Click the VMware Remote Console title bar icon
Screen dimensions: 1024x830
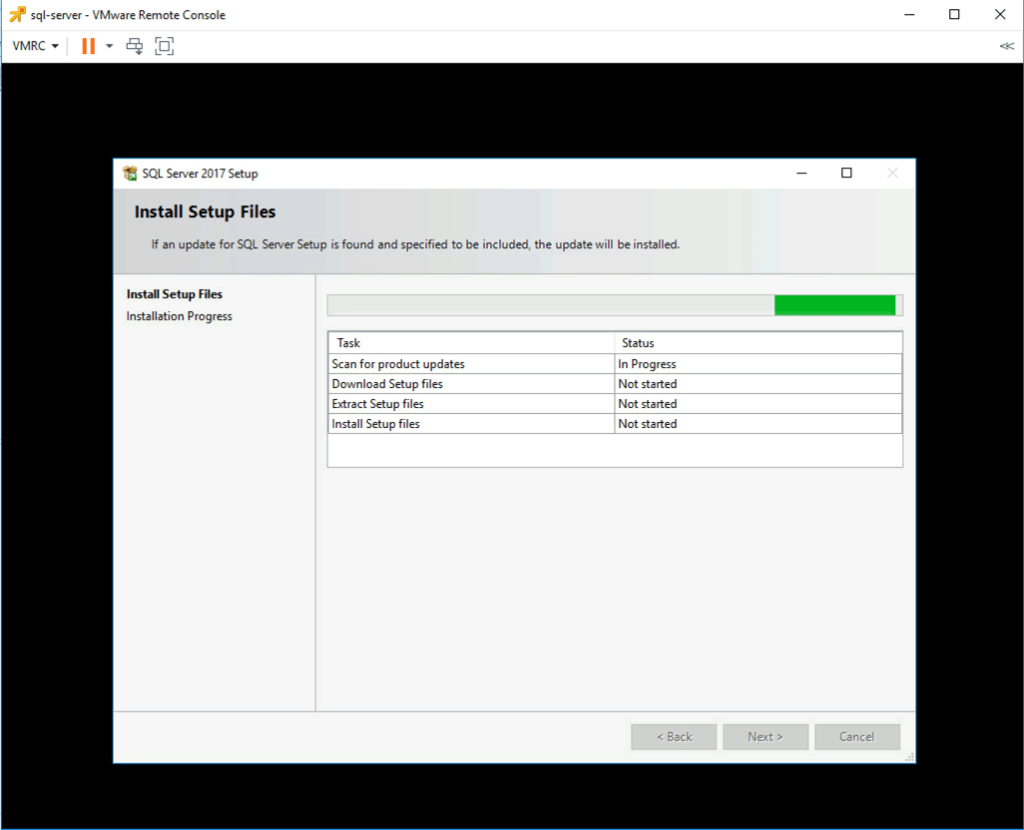click(x=17, y=15)
